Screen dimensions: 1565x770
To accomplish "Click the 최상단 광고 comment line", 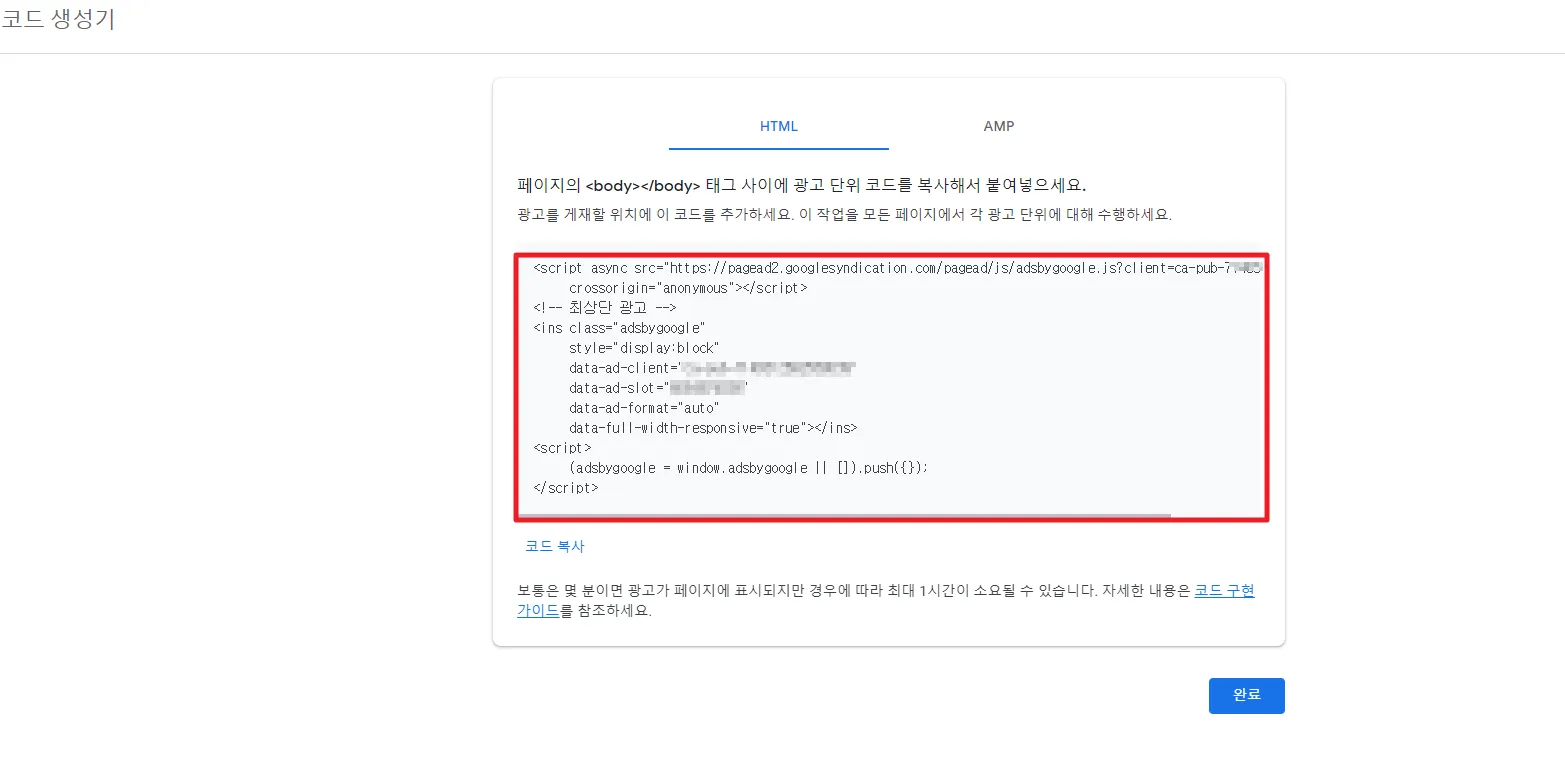I will tap(605, 308).
